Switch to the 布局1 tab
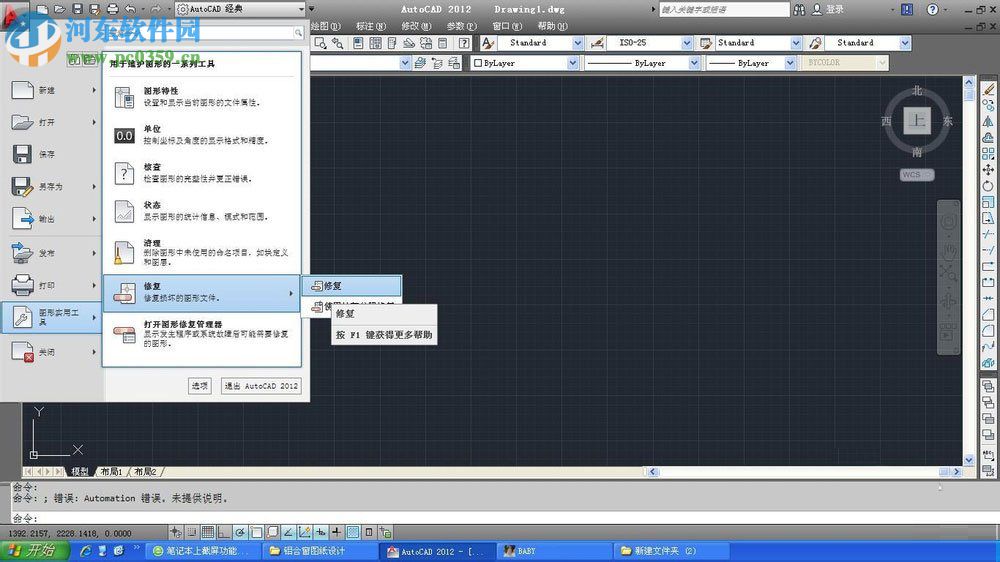 click(111, 471)
